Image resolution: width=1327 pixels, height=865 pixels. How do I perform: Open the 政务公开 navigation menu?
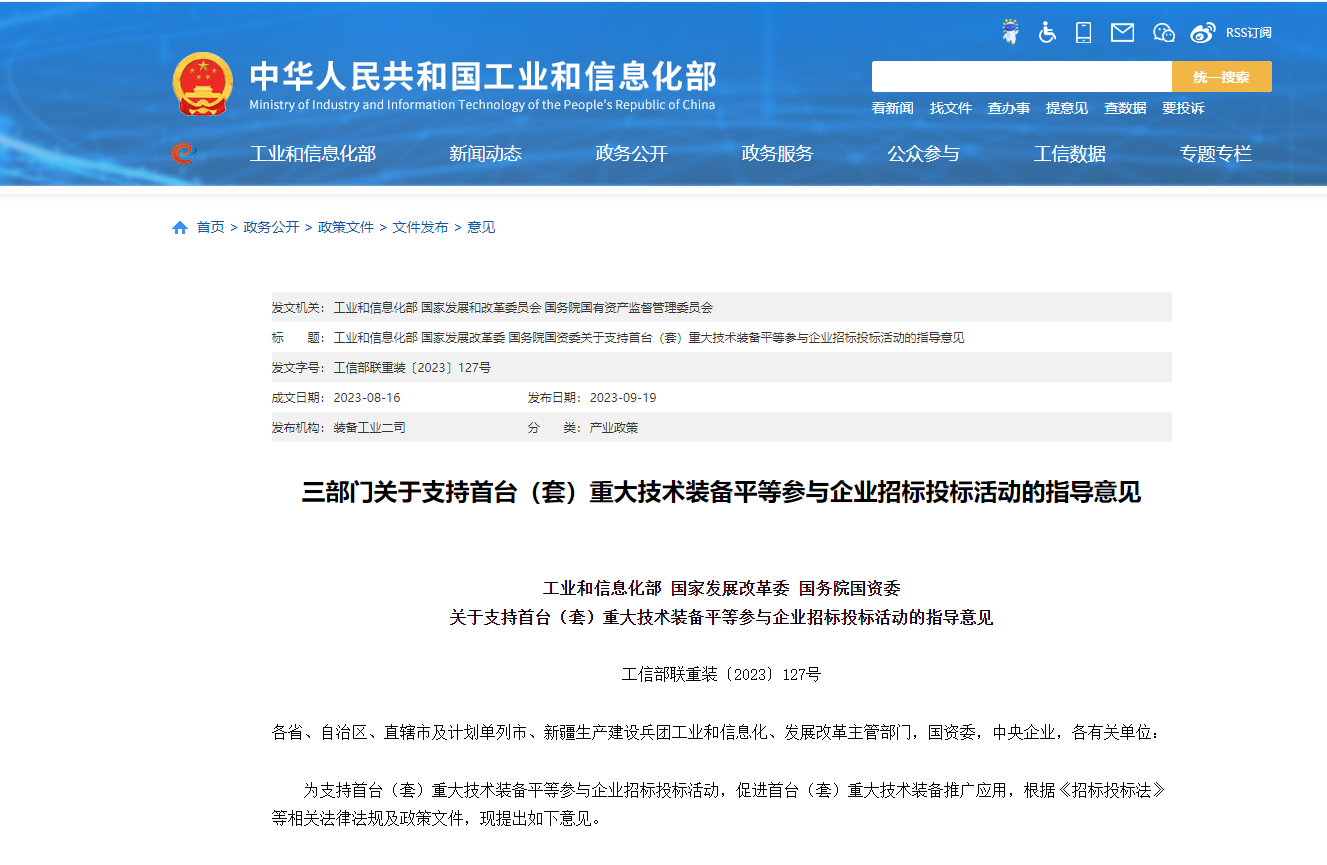[631, 154]
